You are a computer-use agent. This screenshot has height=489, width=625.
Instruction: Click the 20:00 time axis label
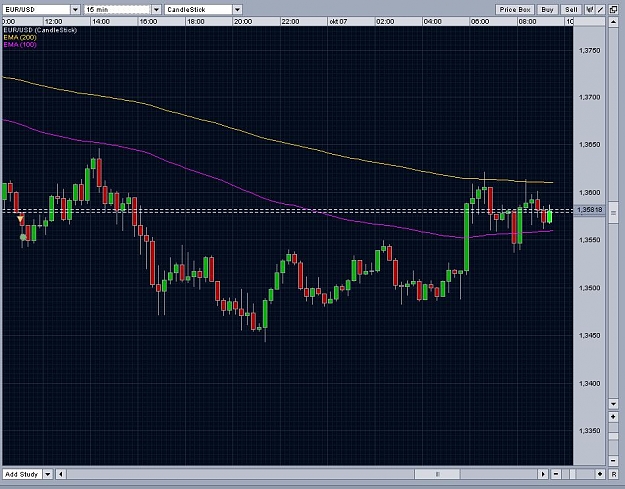tap(243, 22)
